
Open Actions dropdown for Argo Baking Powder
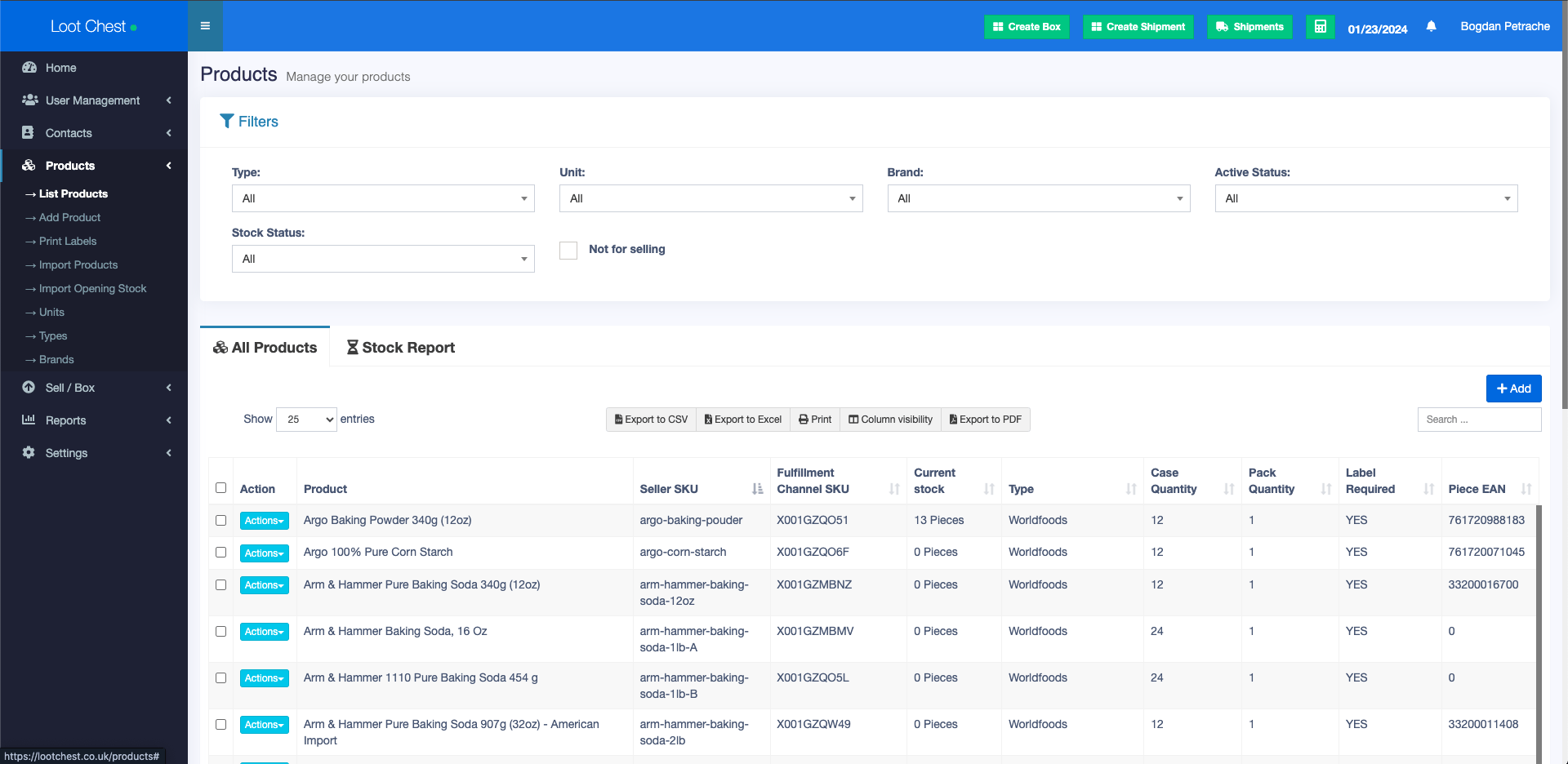coord(264,521)
